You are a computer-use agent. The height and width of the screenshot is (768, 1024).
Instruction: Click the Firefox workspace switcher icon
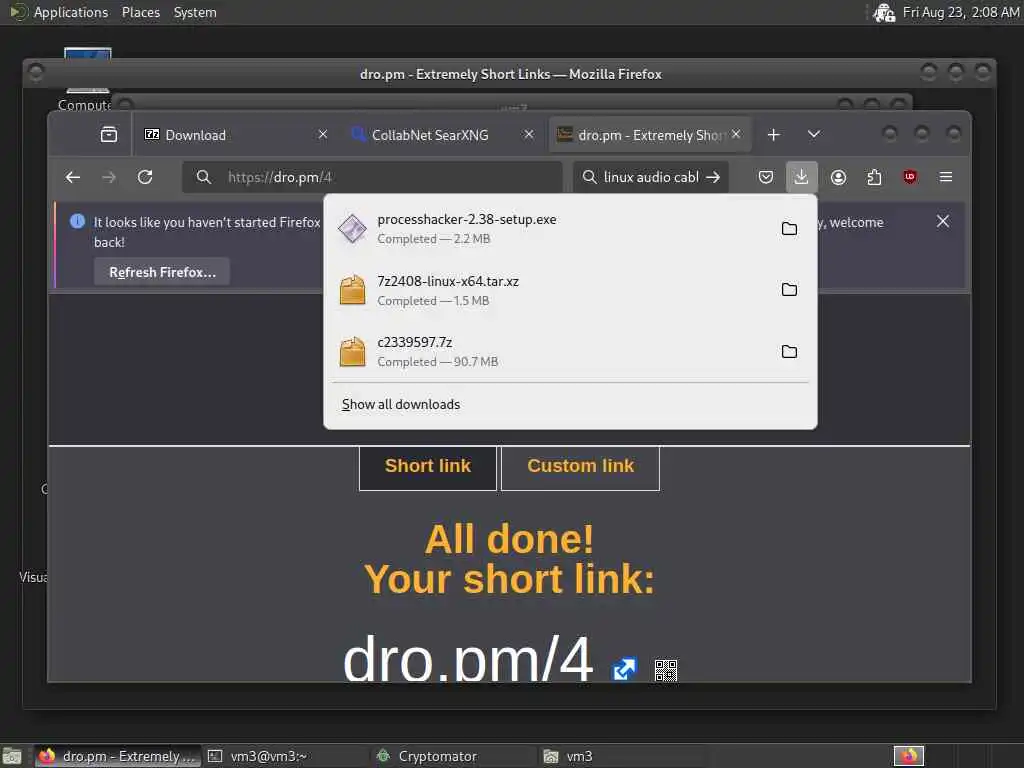(x=909, y=756)
